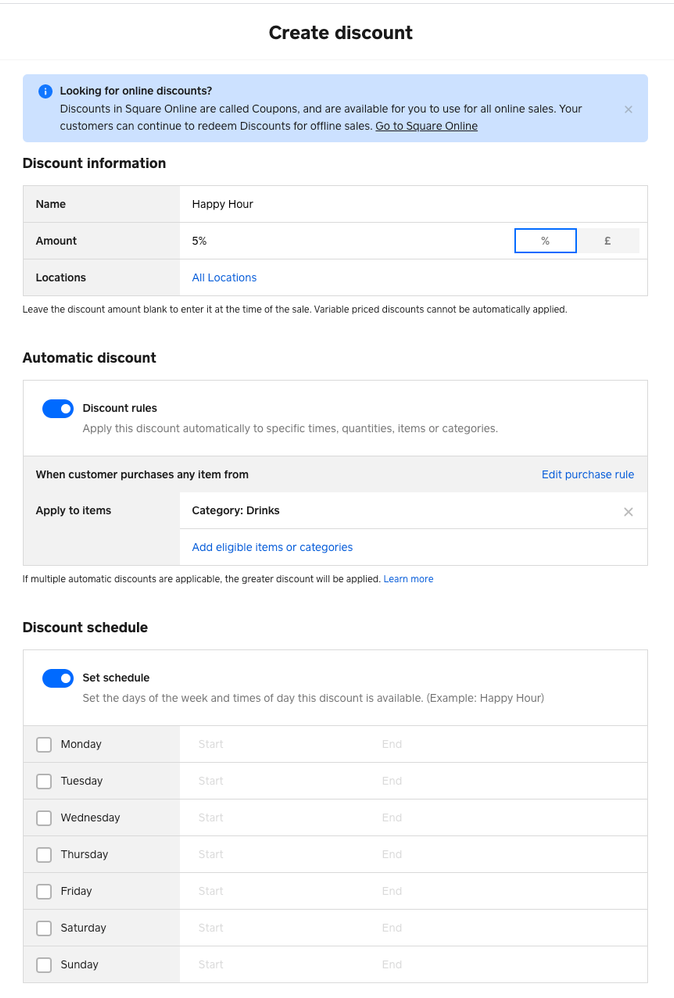The image size is (674, 998).
Task: Check the Monday checkbox
Action: tap(44, 745)
